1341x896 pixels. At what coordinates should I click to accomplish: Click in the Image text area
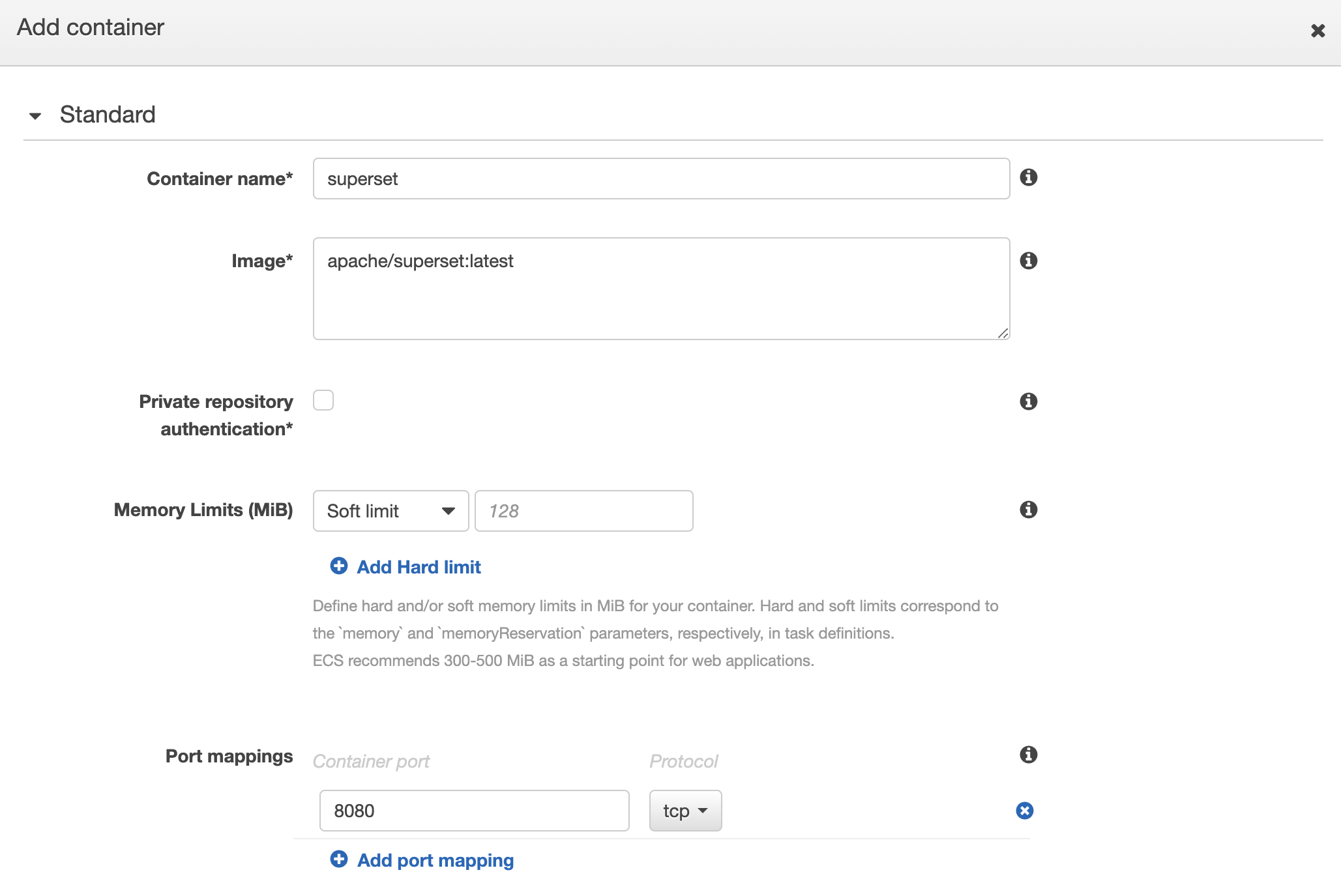pos(661,288)
